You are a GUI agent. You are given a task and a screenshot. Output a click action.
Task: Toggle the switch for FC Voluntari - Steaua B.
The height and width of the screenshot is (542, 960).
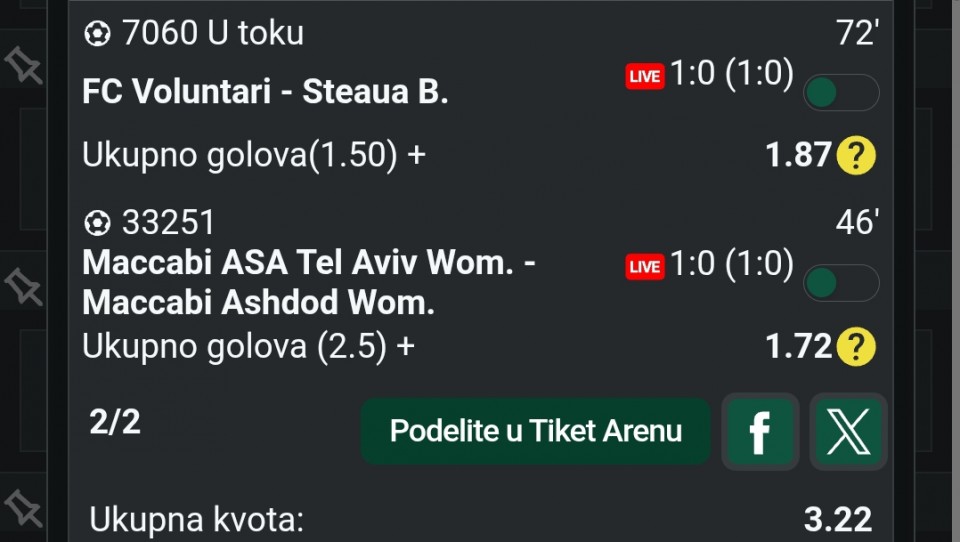pos(841,93)
